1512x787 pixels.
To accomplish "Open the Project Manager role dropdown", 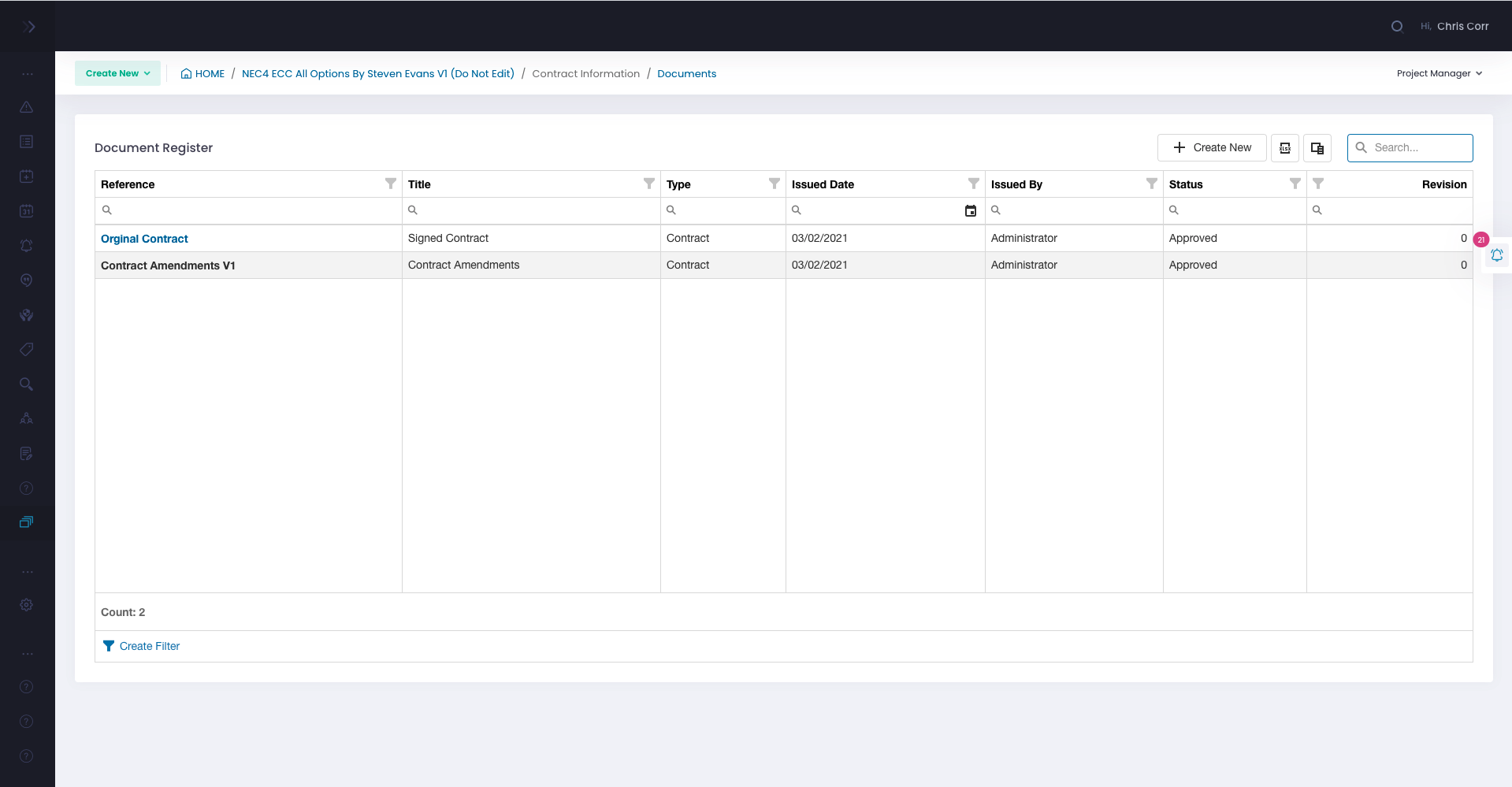I will coord(1440,73).
